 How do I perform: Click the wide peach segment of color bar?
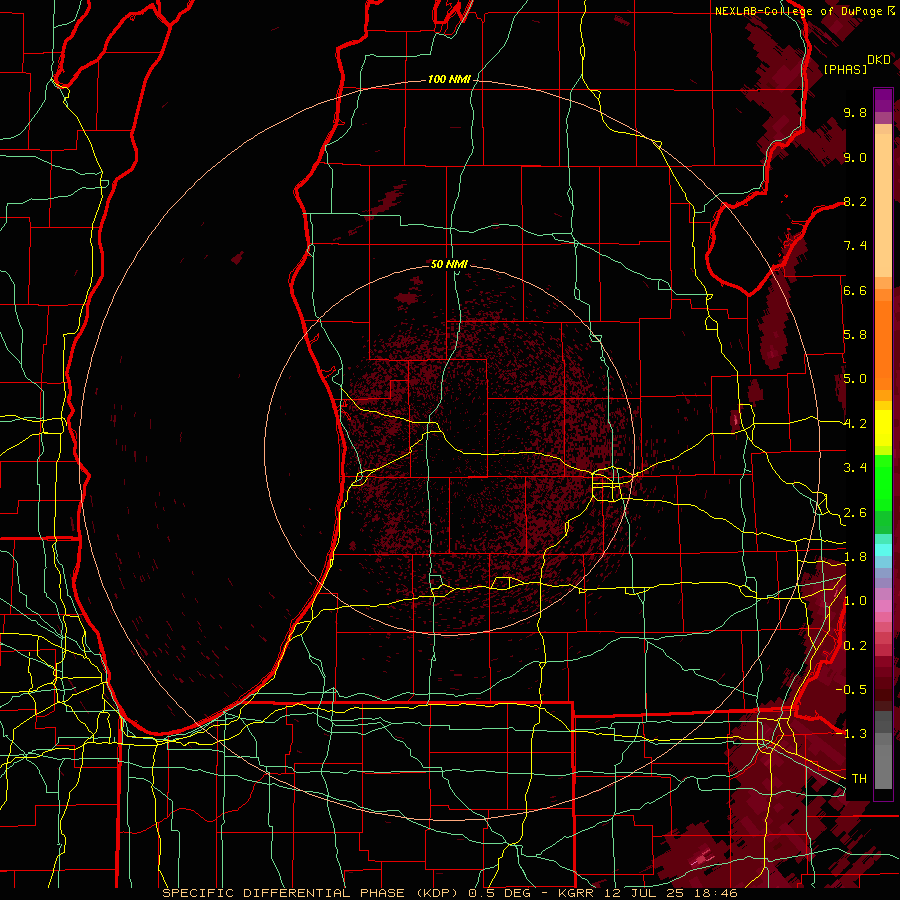[883, 207]
